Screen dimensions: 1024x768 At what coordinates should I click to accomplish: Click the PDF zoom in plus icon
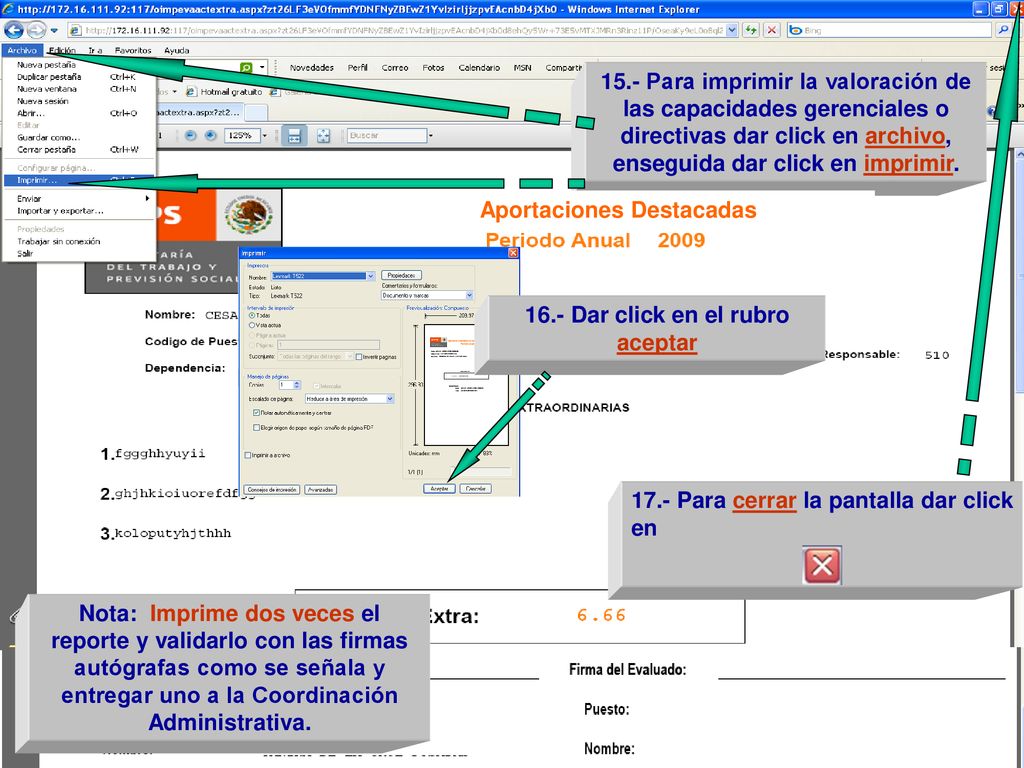(x=210, y=136)
